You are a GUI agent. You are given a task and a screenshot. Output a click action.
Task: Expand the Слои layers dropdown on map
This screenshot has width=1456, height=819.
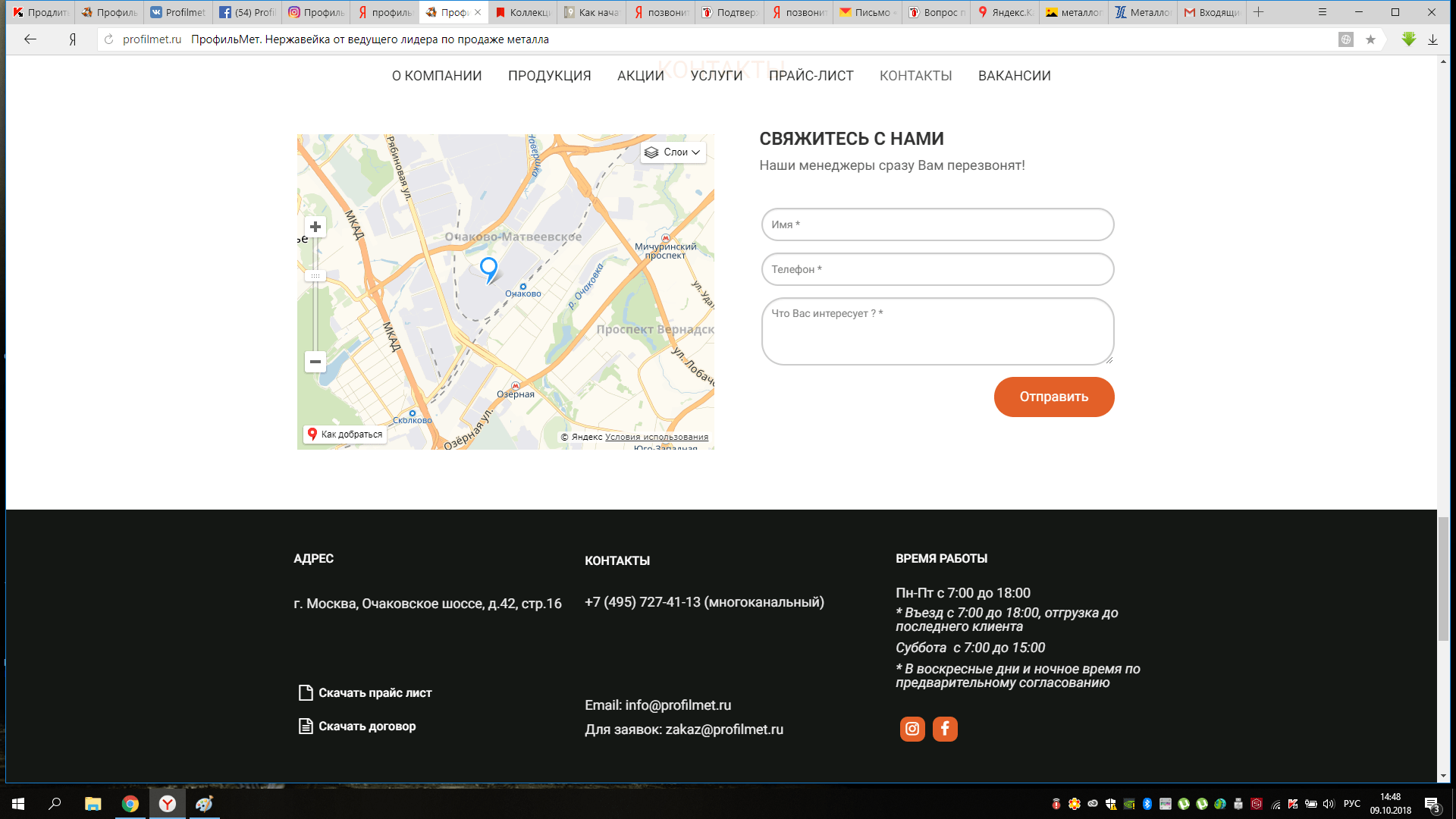tap(673, 152)
